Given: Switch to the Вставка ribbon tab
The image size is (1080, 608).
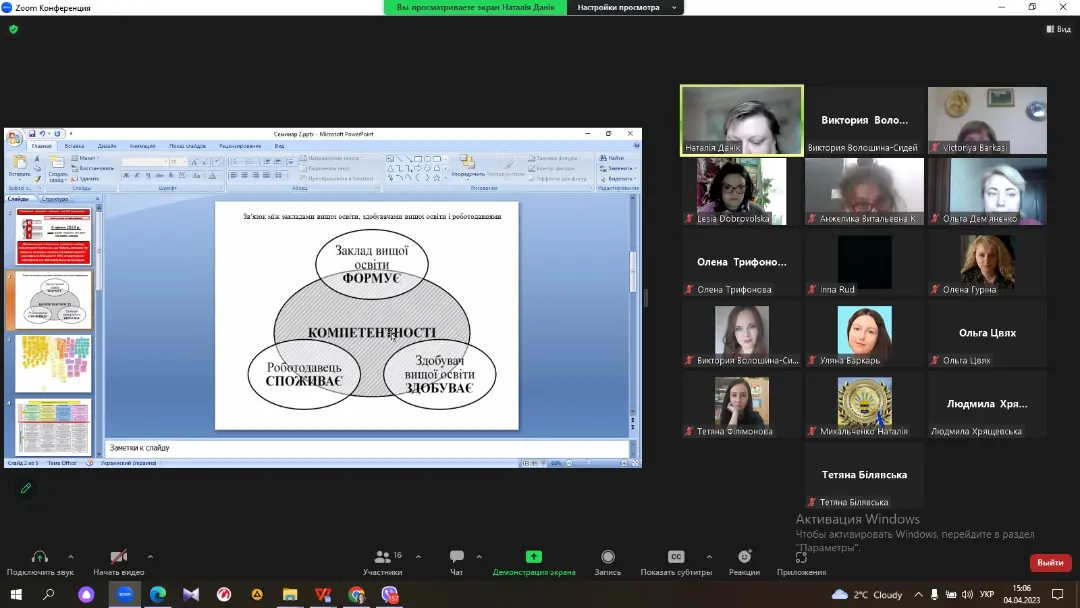Looking at the screenshot, I should coord(75,146).
